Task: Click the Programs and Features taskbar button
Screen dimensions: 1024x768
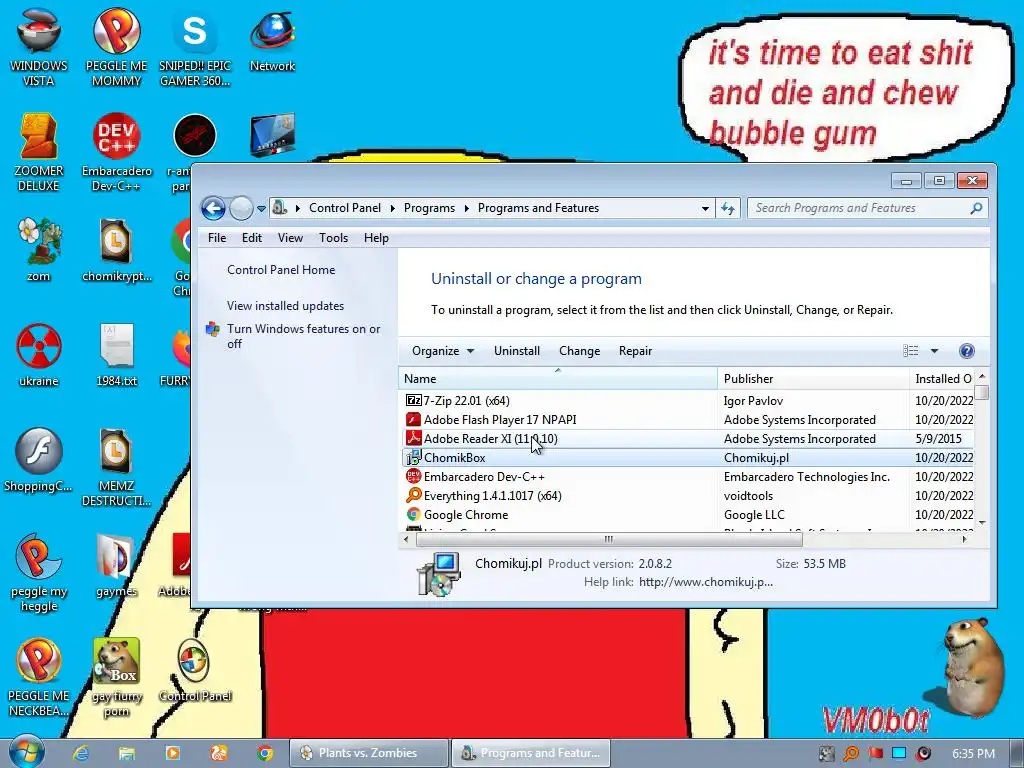Action: 531,753
